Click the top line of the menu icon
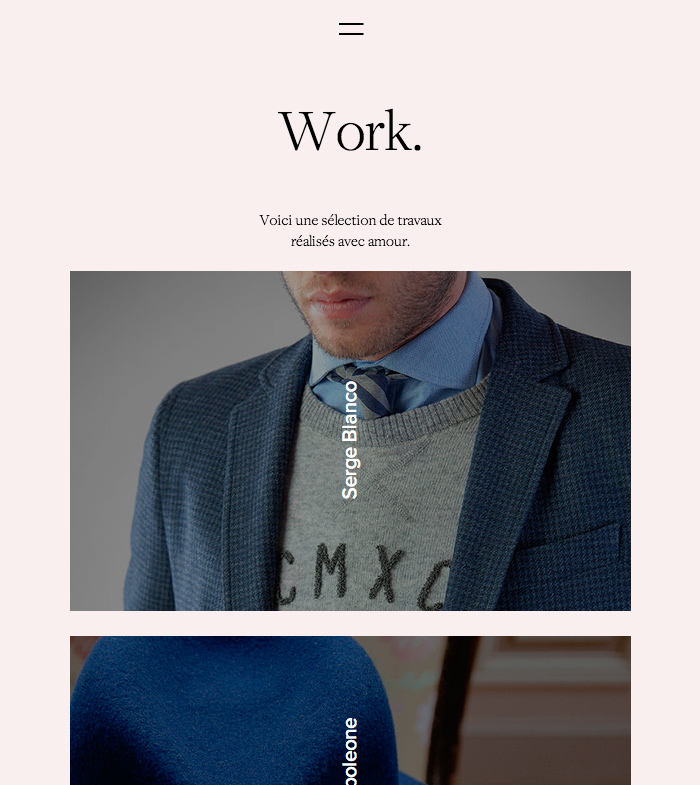700x785 pixels. point(351,24)
